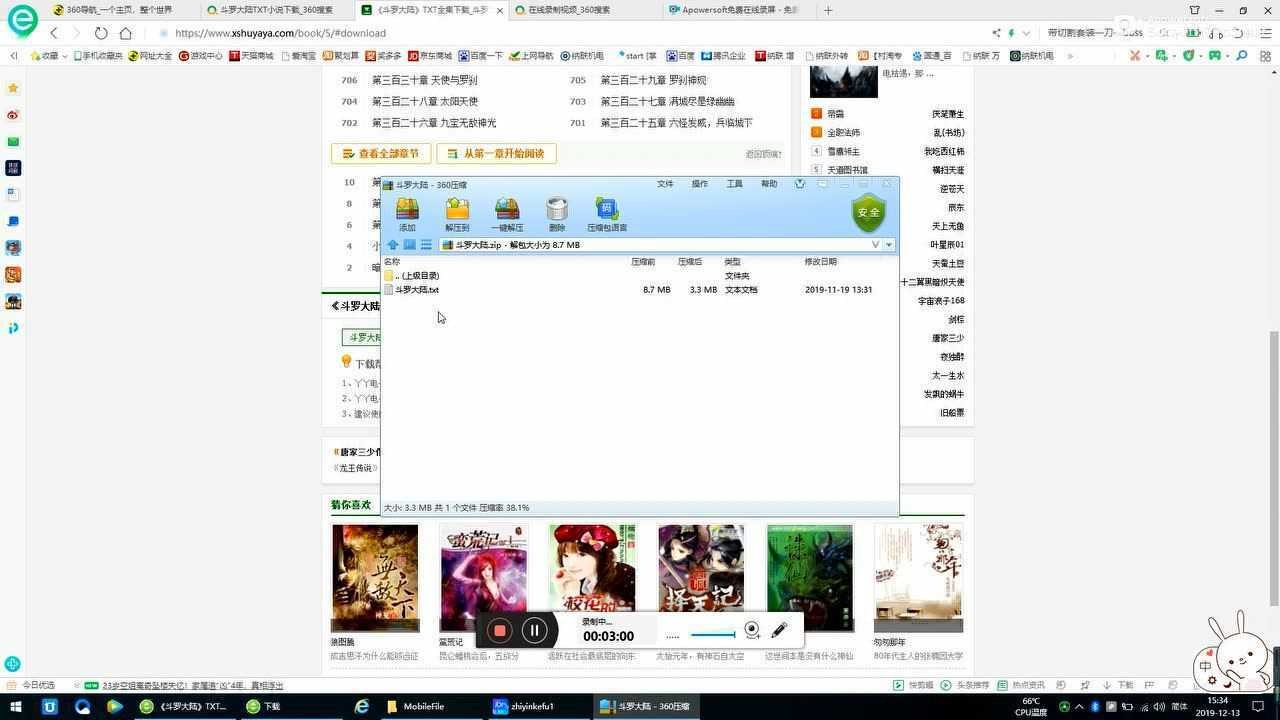This screenshot has width=1280, height=720.
Task: Click the 压缩包语言 archive language icon
Action: (x=606, y=214)
